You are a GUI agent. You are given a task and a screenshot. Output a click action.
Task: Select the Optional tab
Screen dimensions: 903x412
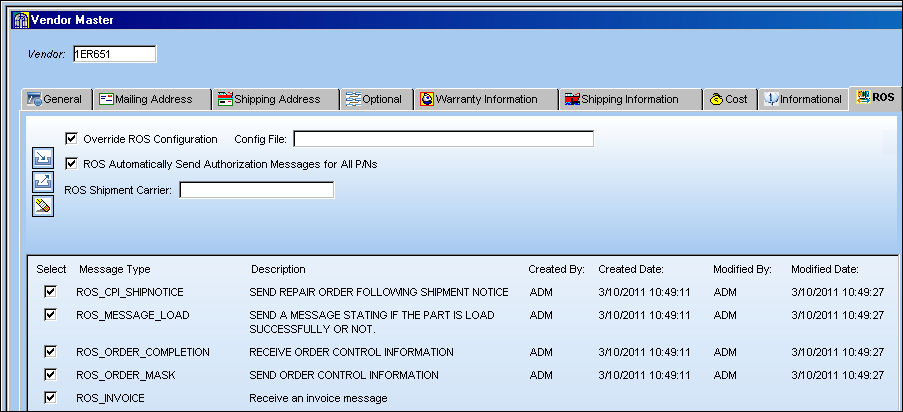(377, 99)
